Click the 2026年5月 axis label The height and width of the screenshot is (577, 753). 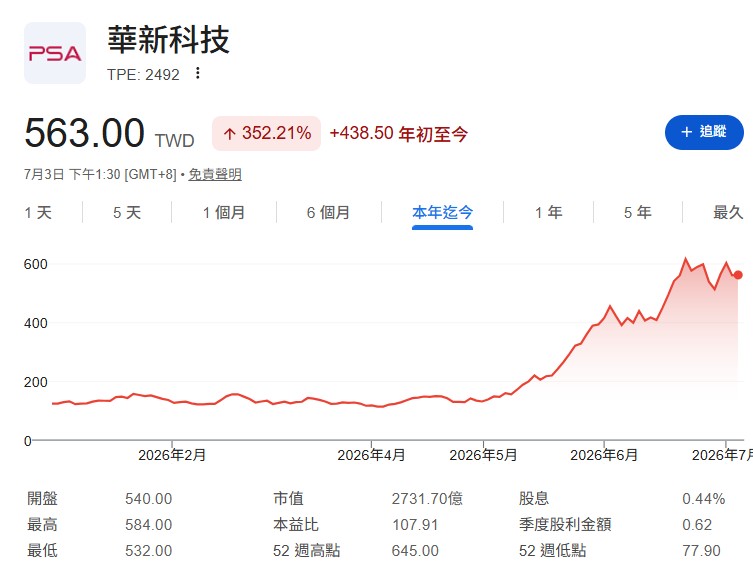483,455
